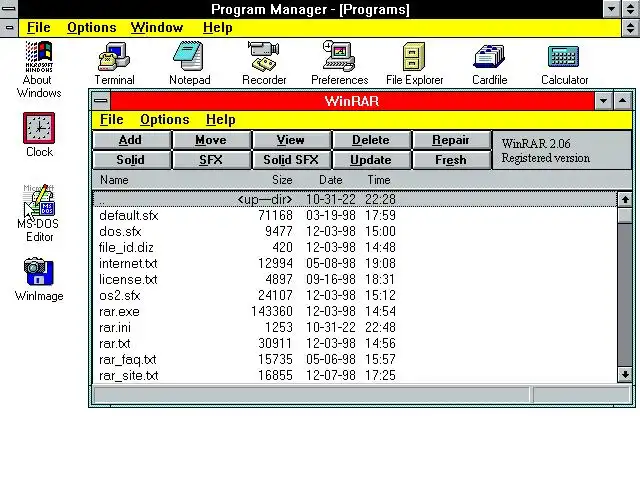Select the Calculator icon
This screenshot has height=480, width=640.
564,63
